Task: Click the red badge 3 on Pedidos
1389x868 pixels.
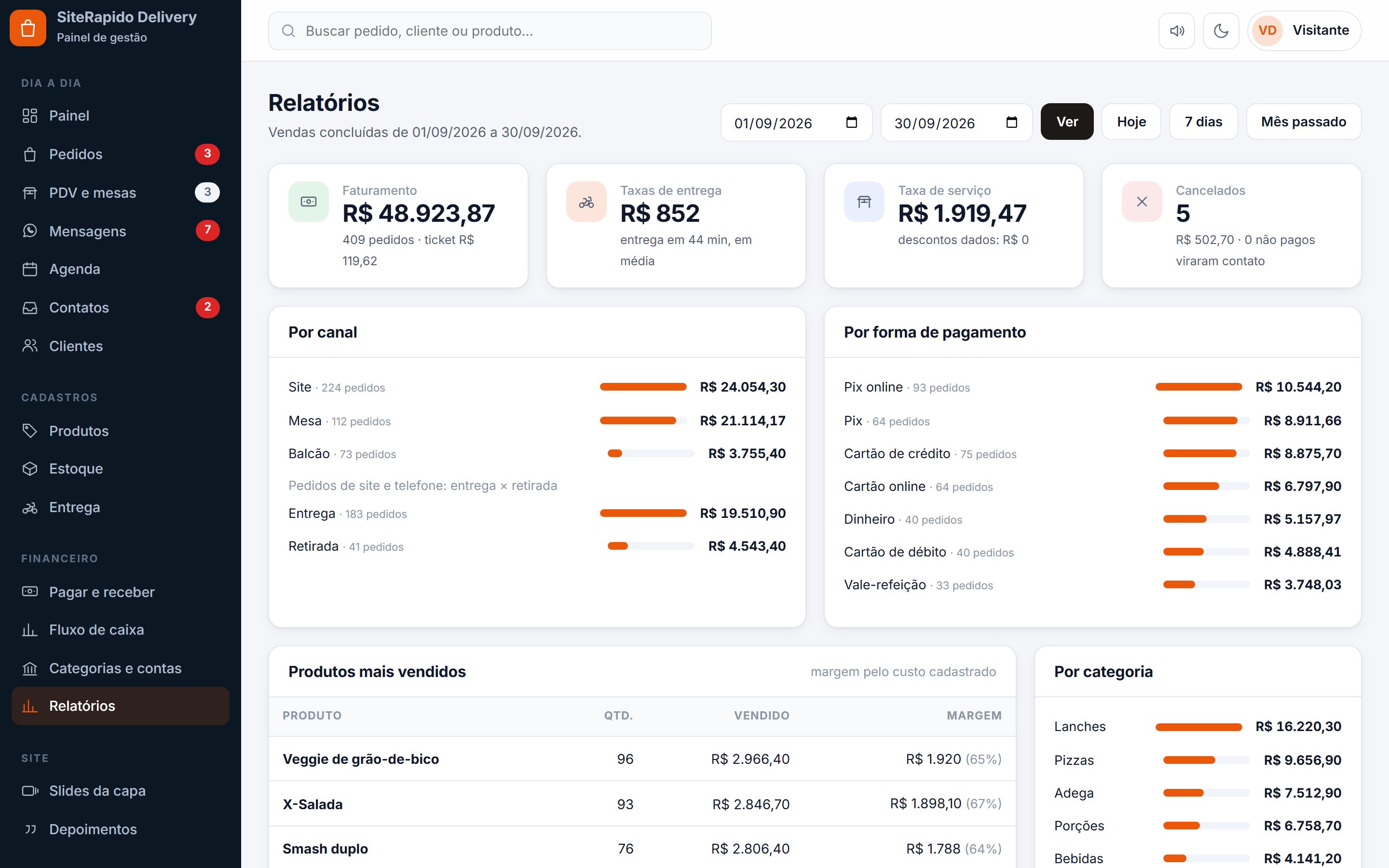Action: (207, 154)
